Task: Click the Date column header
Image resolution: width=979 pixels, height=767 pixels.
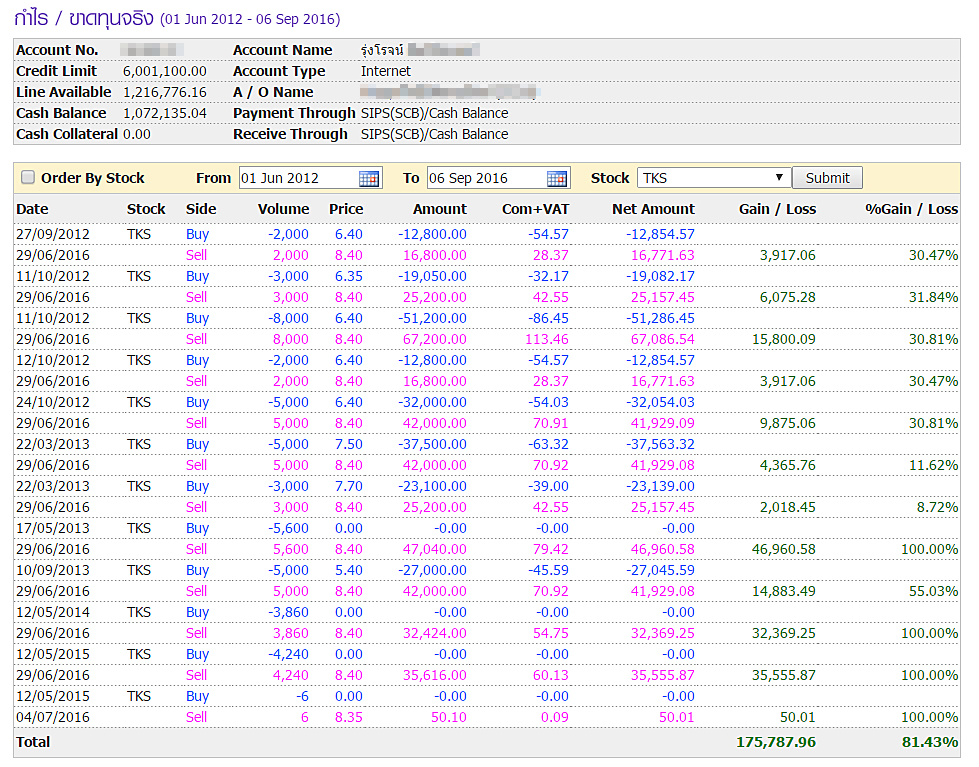Action: (32, 209)
